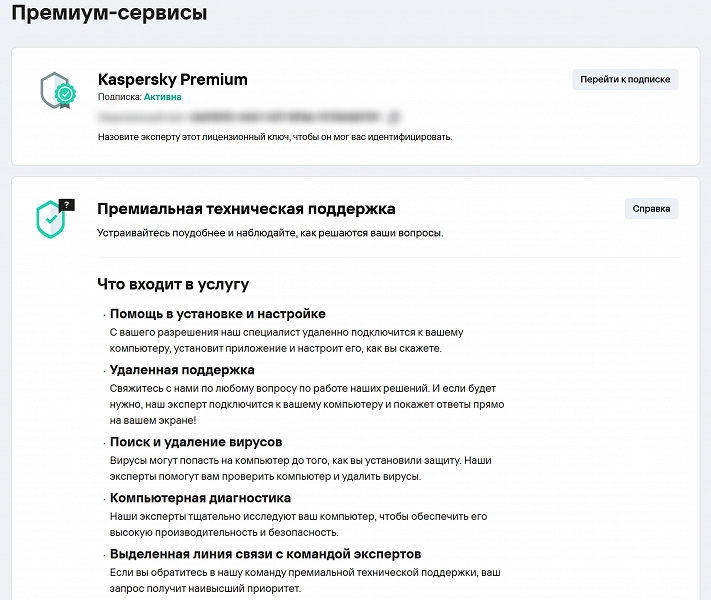Click the Устраивайтесь поудобнее subtitle text
Screen dimensions: 711x600
270,233
